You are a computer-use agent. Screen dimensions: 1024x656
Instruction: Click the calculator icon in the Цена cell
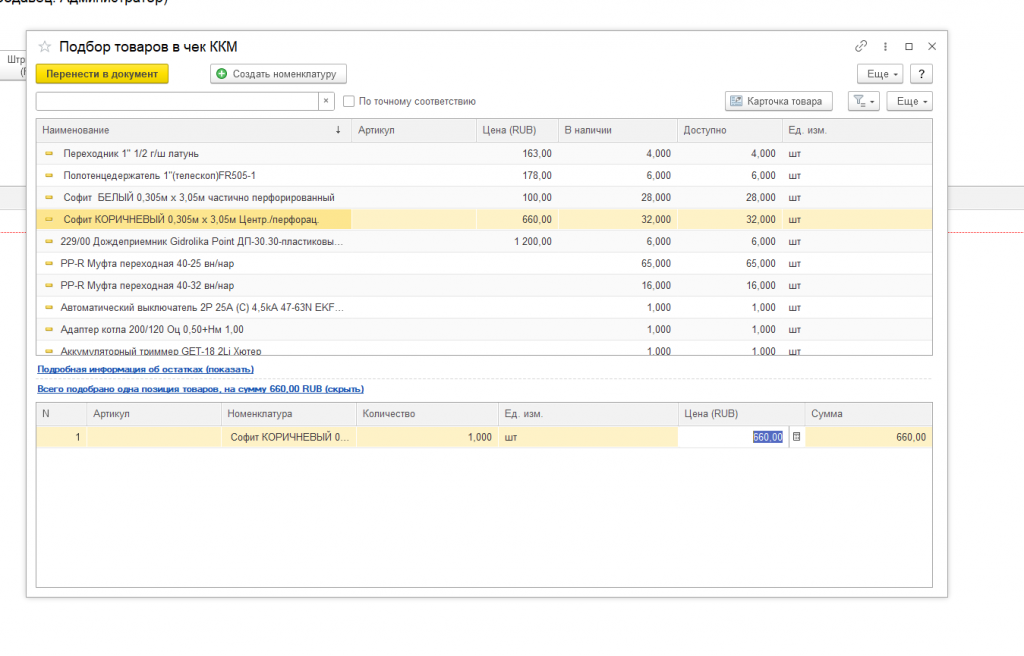(x=796, y=437)
